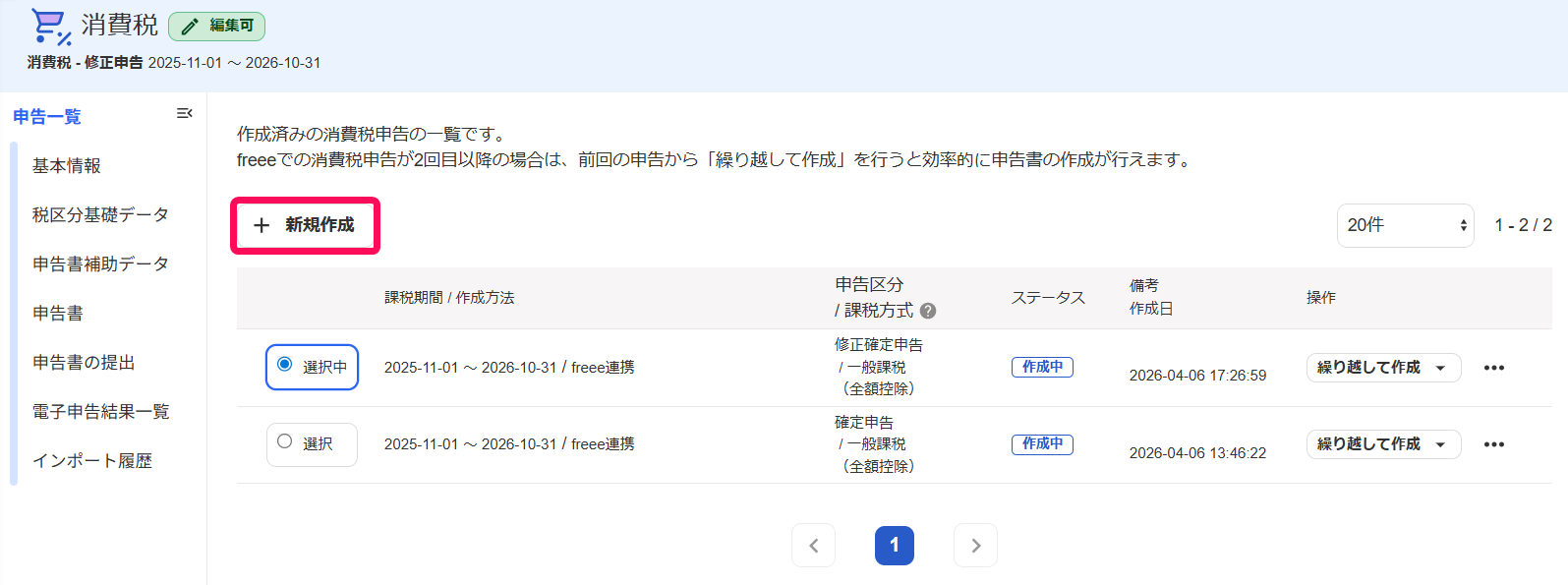This screenshot has height=585, width=1568.
Task: Open 基本情報 in the sidebar
Action: (x=67, y=166)
